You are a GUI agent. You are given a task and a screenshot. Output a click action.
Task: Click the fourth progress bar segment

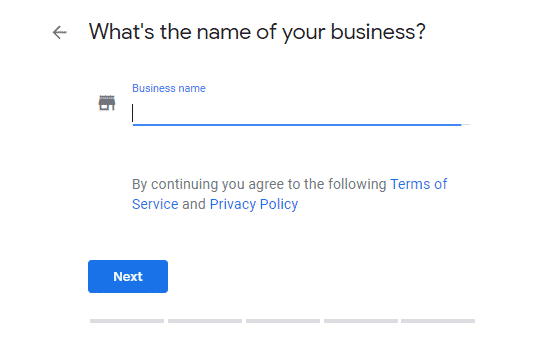pos(361,321)
